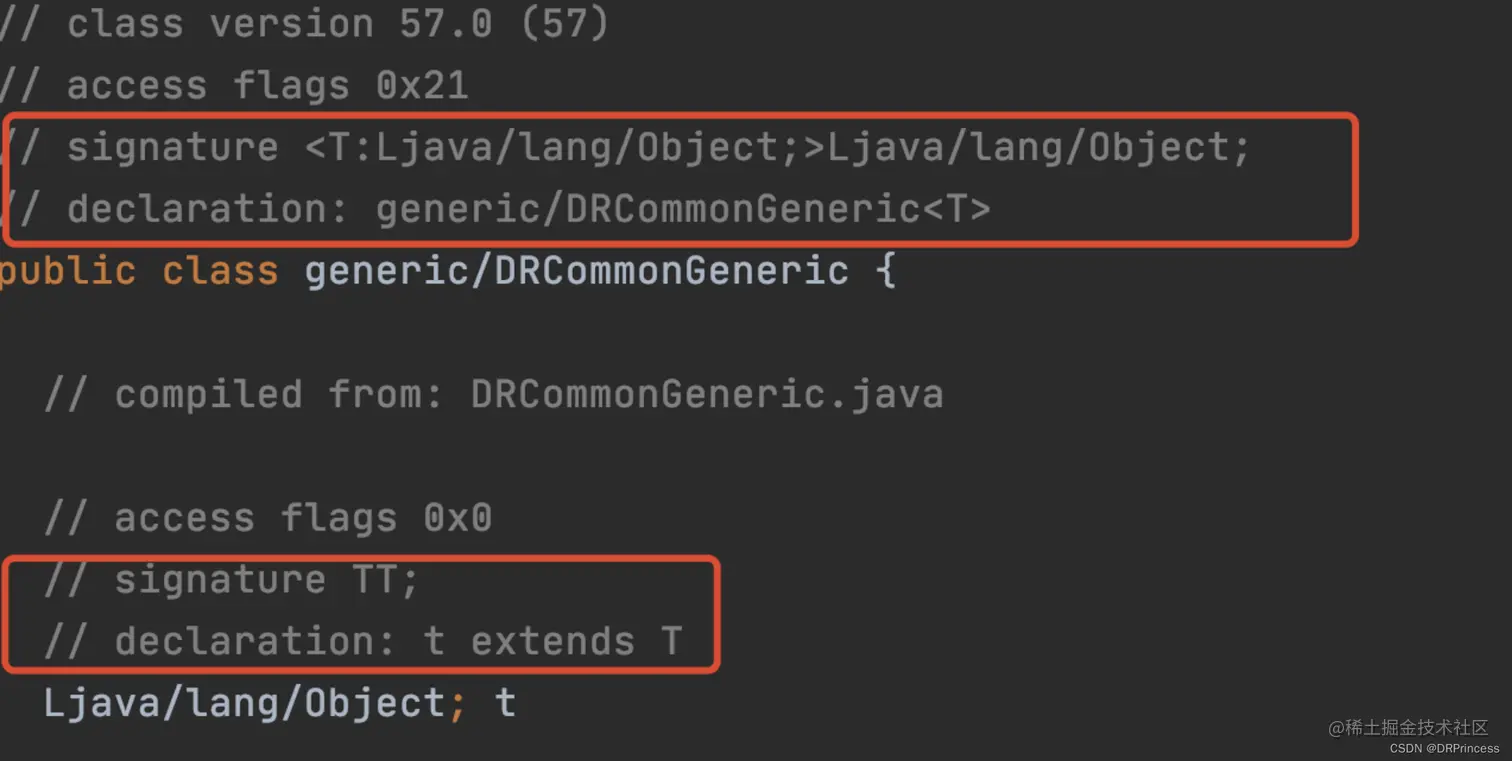
Task: Click the 'access flags 0x21' comment line
Action: pyautogui.click(x=234, y=85)
